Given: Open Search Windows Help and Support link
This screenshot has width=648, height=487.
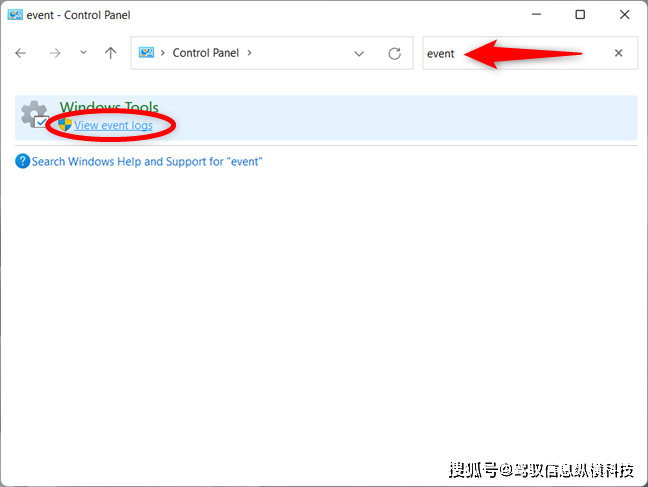Looking at the screenshot, I should coord(147,162).
